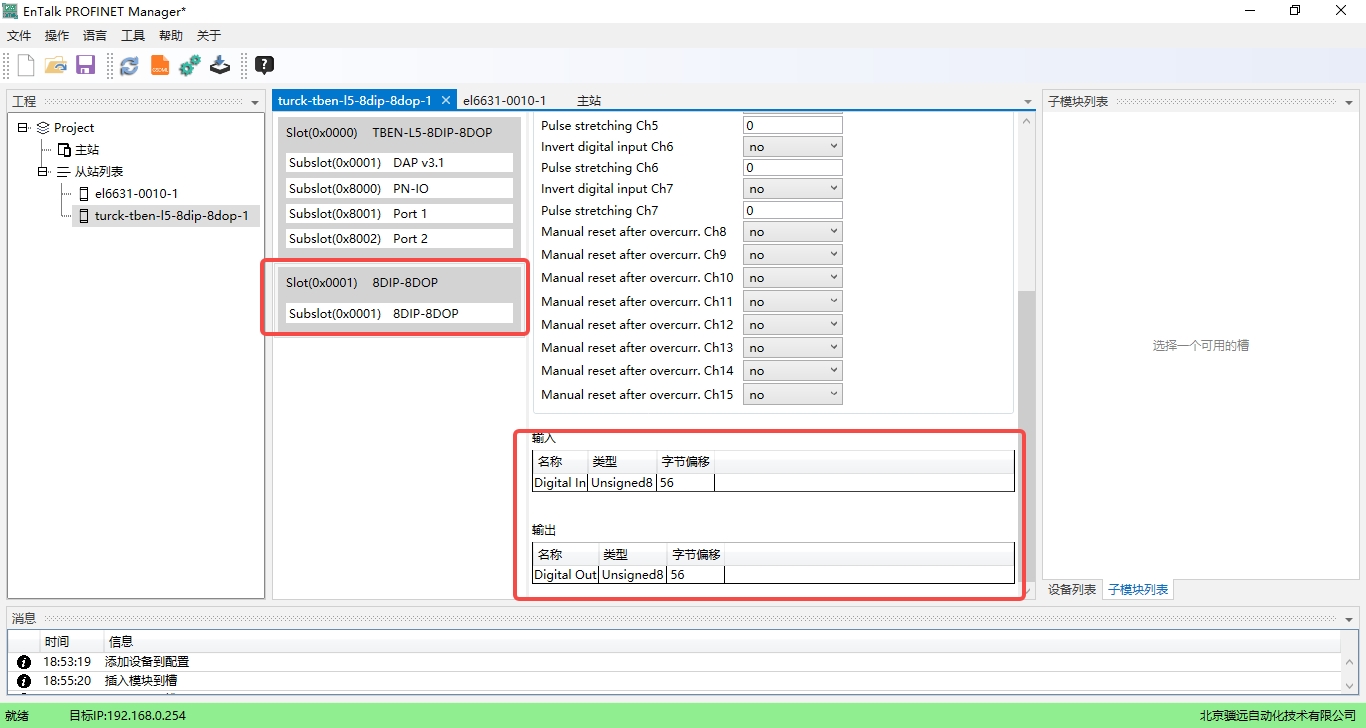Select Subslot(0x8001) Port 1 entry
Image resolution: width=1366 pixels, height=728 pixels.
399,214
